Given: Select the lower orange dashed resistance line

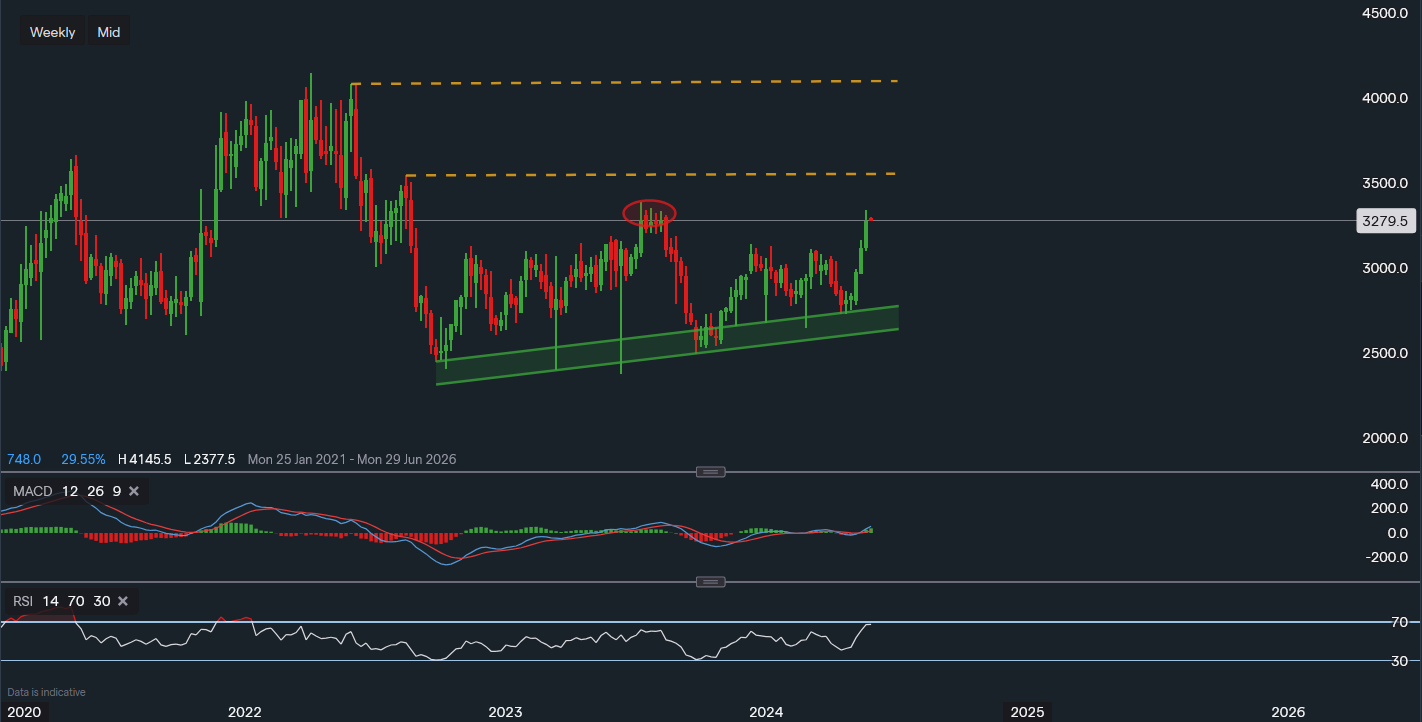Looking at the screenshot, I should coord(650,175).
